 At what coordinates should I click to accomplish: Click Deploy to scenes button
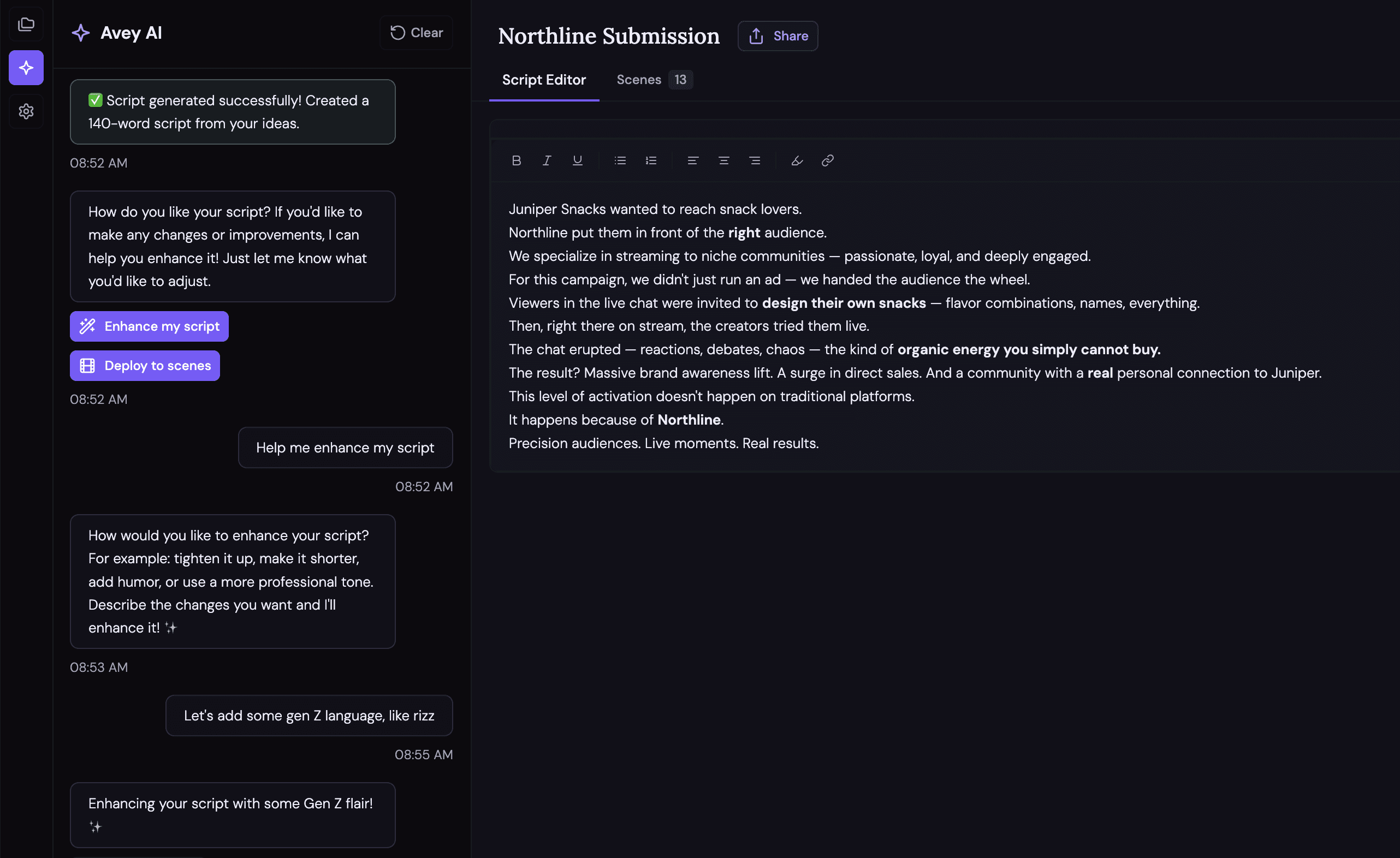tap(145, 366)
